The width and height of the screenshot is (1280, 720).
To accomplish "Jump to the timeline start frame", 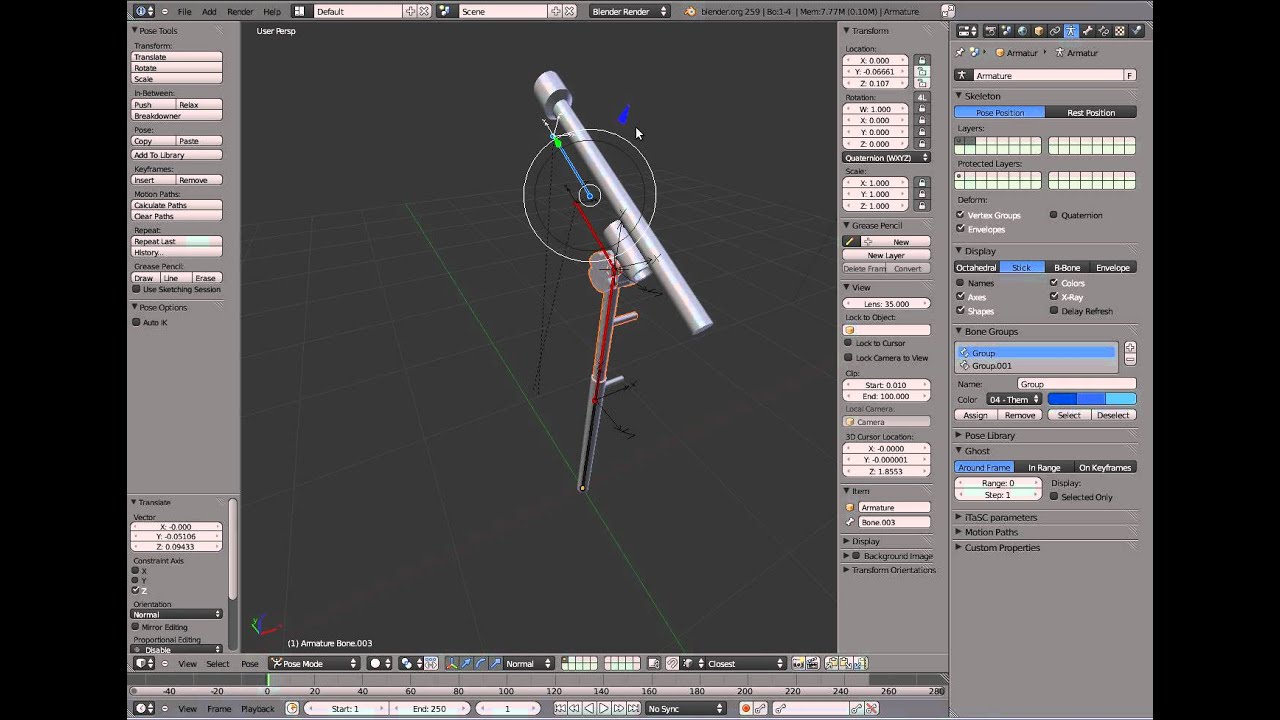I will 560,709.
